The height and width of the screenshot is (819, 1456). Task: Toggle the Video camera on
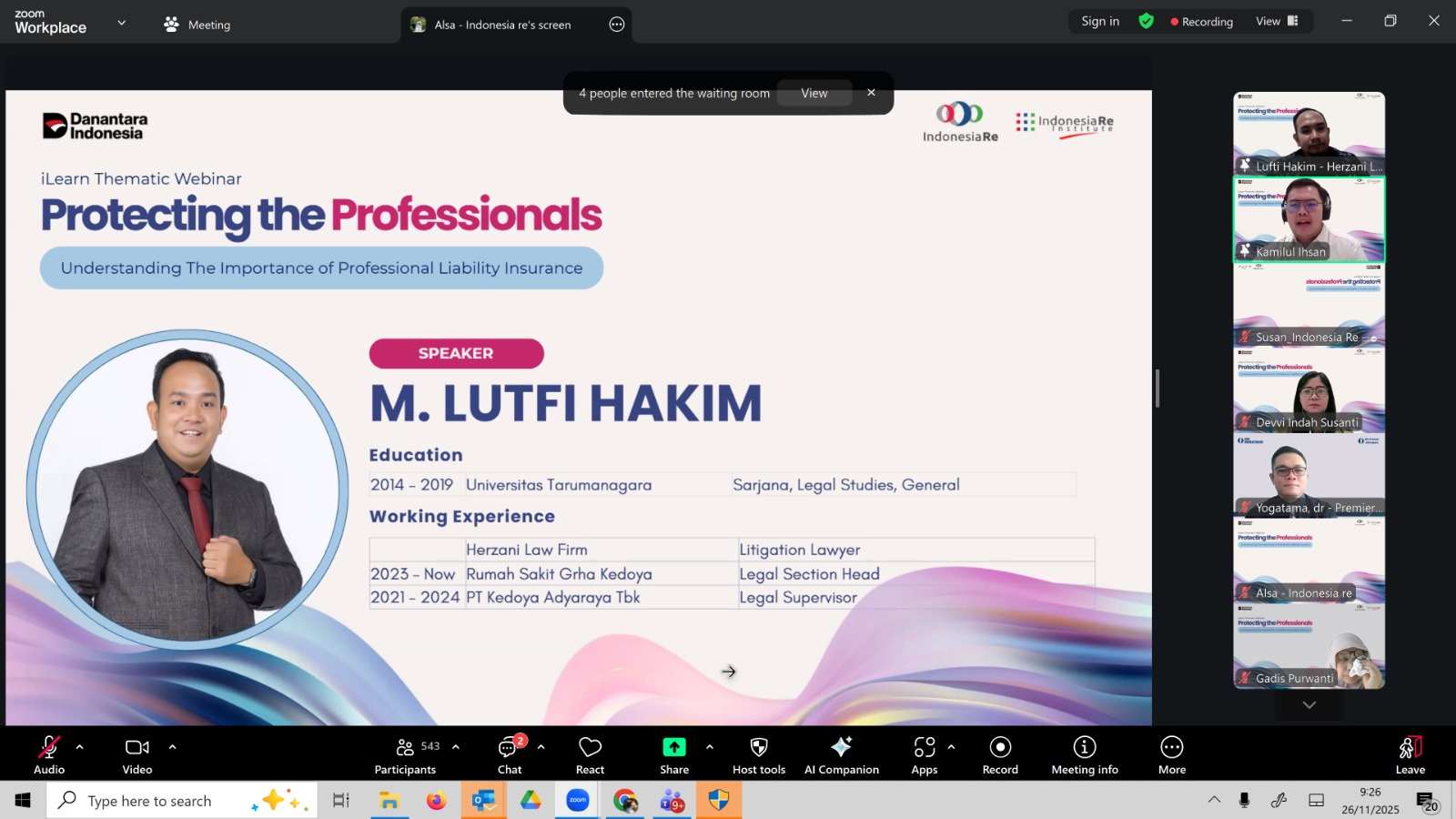(137, 754)
